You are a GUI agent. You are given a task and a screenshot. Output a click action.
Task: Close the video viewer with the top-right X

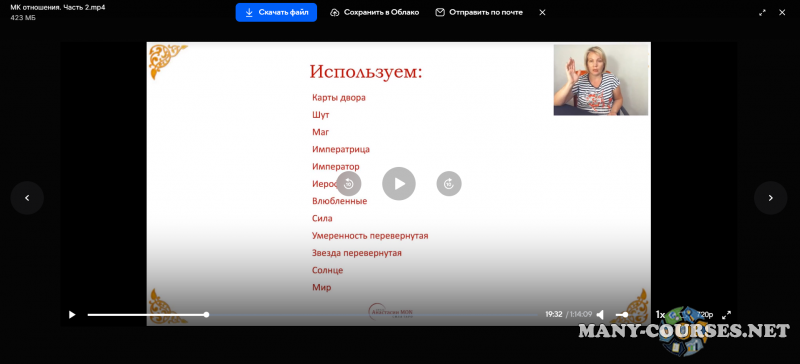[x=782, y=12]
